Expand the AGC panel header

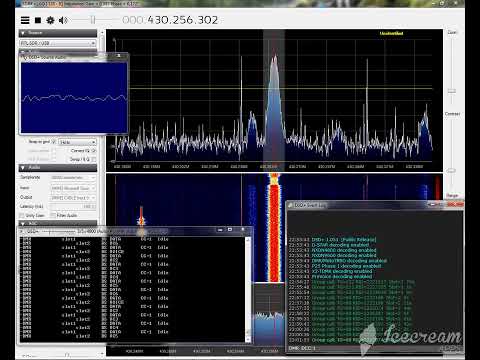point(58,223)
